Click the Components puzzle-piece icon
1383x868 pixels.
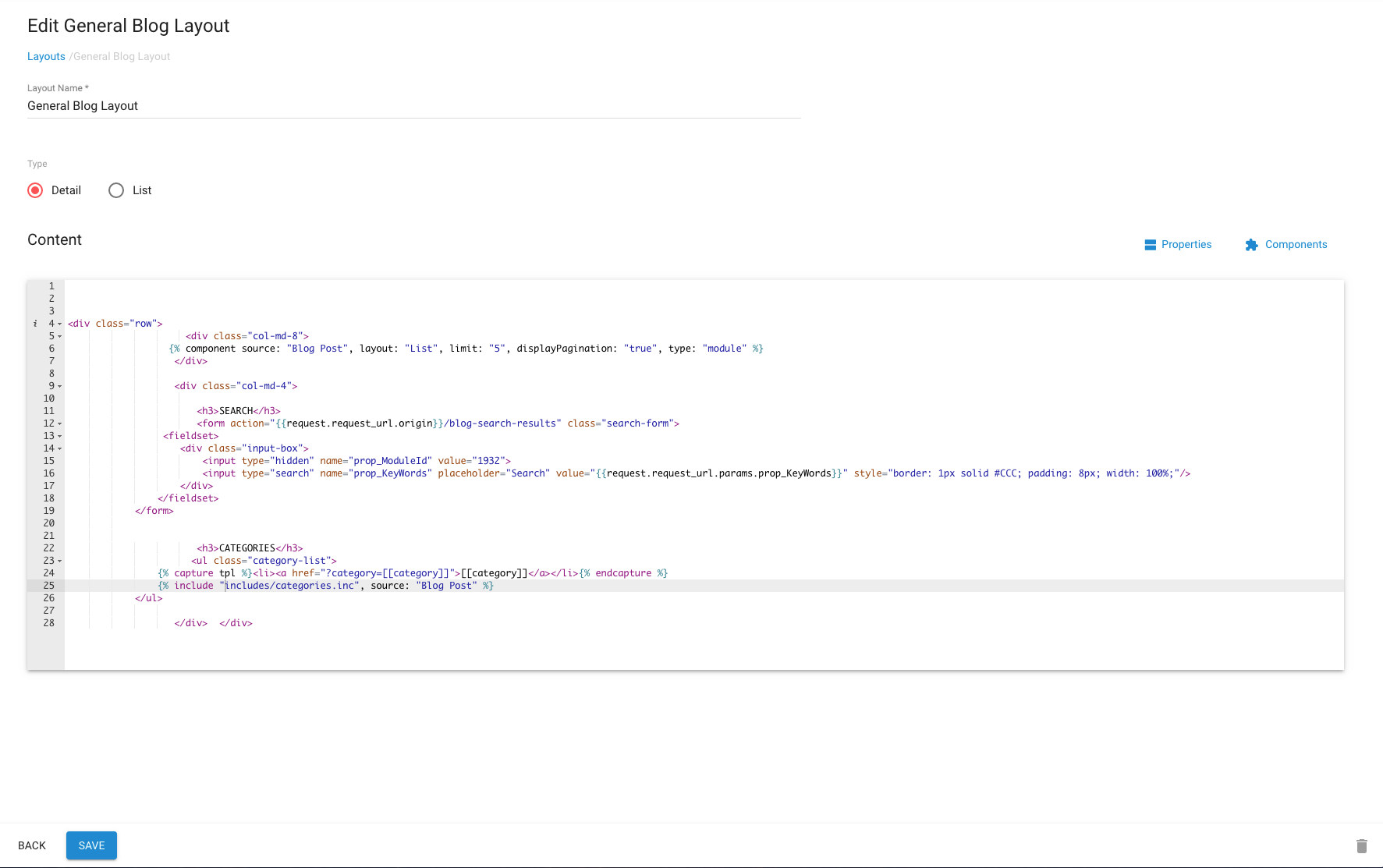pos(1252,245)
